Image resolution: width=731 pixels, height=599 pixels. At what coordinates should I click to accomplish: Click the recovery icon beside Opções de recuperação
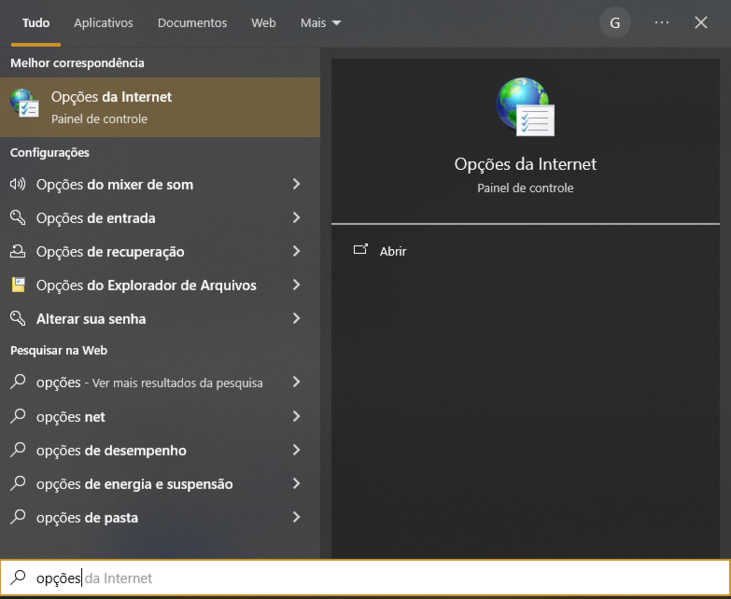point(18,251)
